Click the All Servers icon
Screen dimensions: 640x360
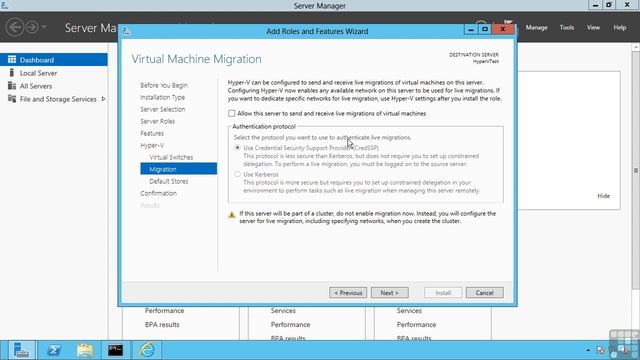pyautogui.click(x=12, y=86)
